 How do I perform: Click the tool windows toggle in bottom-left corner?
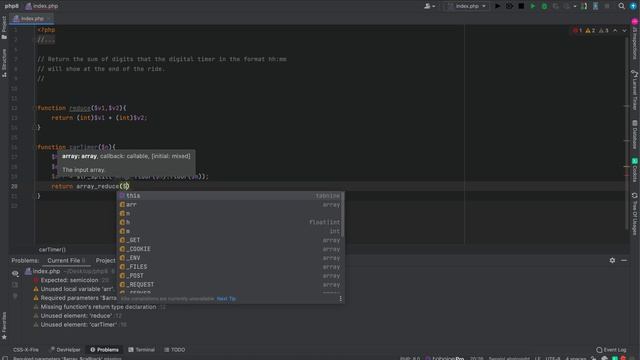5,358
